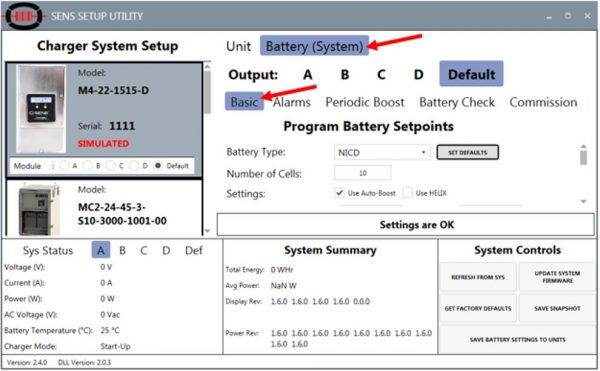Select Module D radio button
This screenshot has width=600, height=371.
point(134,166)
